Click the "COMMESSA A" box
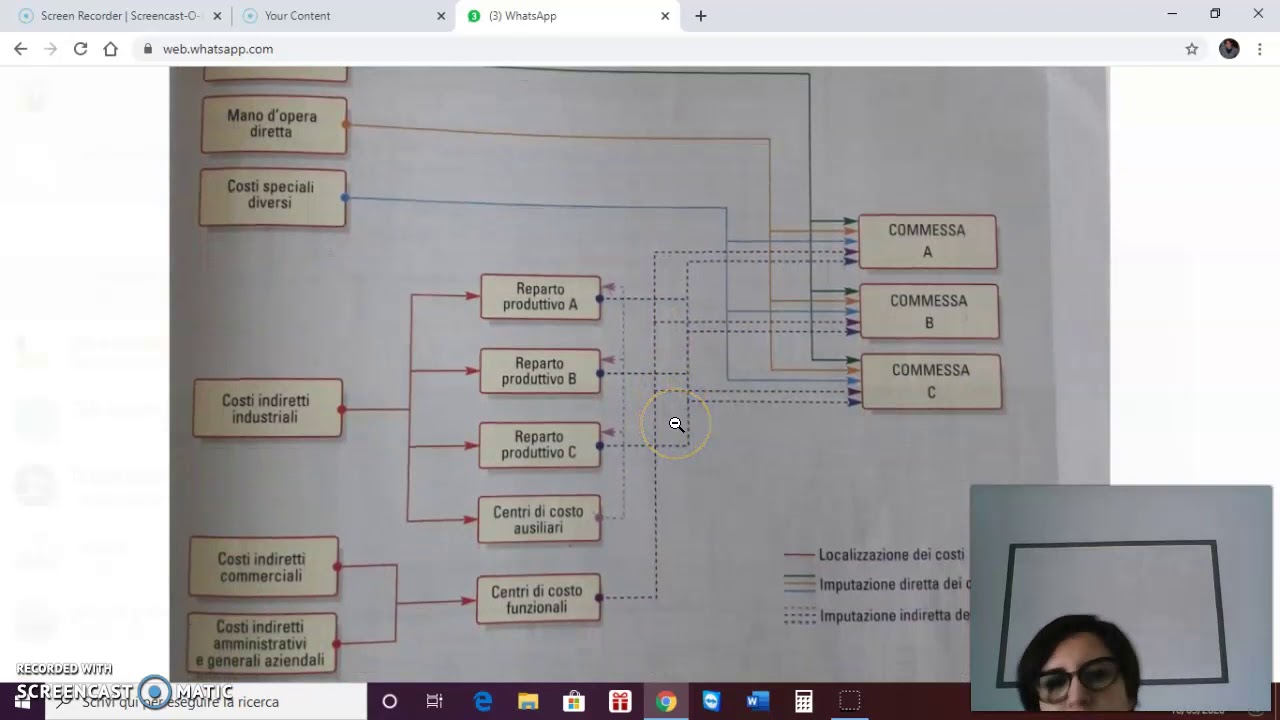Screen dimensions: 1280x720 tap(927, 241)
